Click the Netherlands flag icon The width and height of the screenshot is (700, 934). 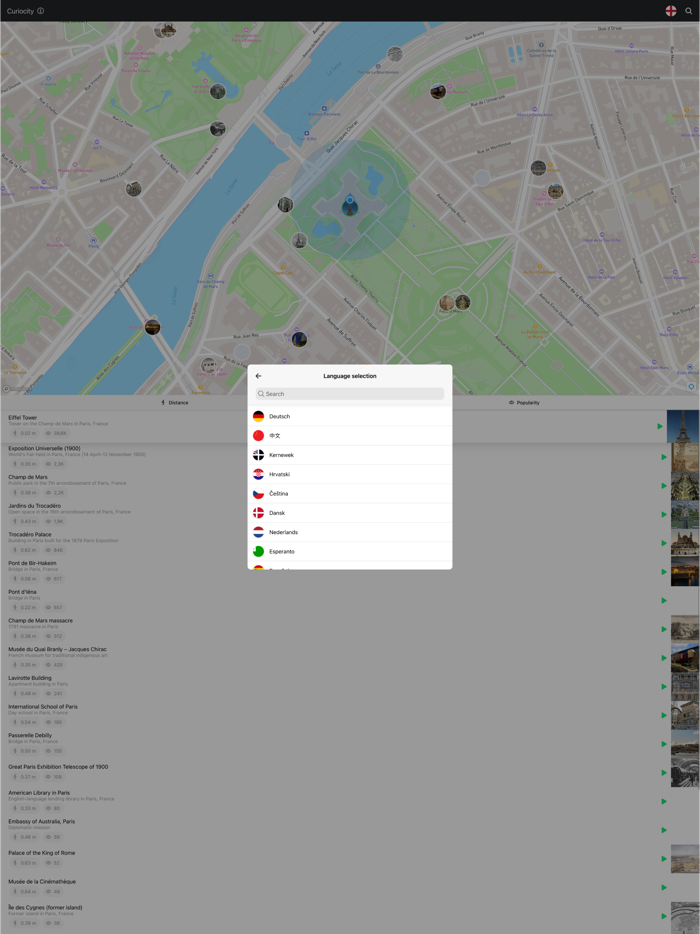click(258, 533)
